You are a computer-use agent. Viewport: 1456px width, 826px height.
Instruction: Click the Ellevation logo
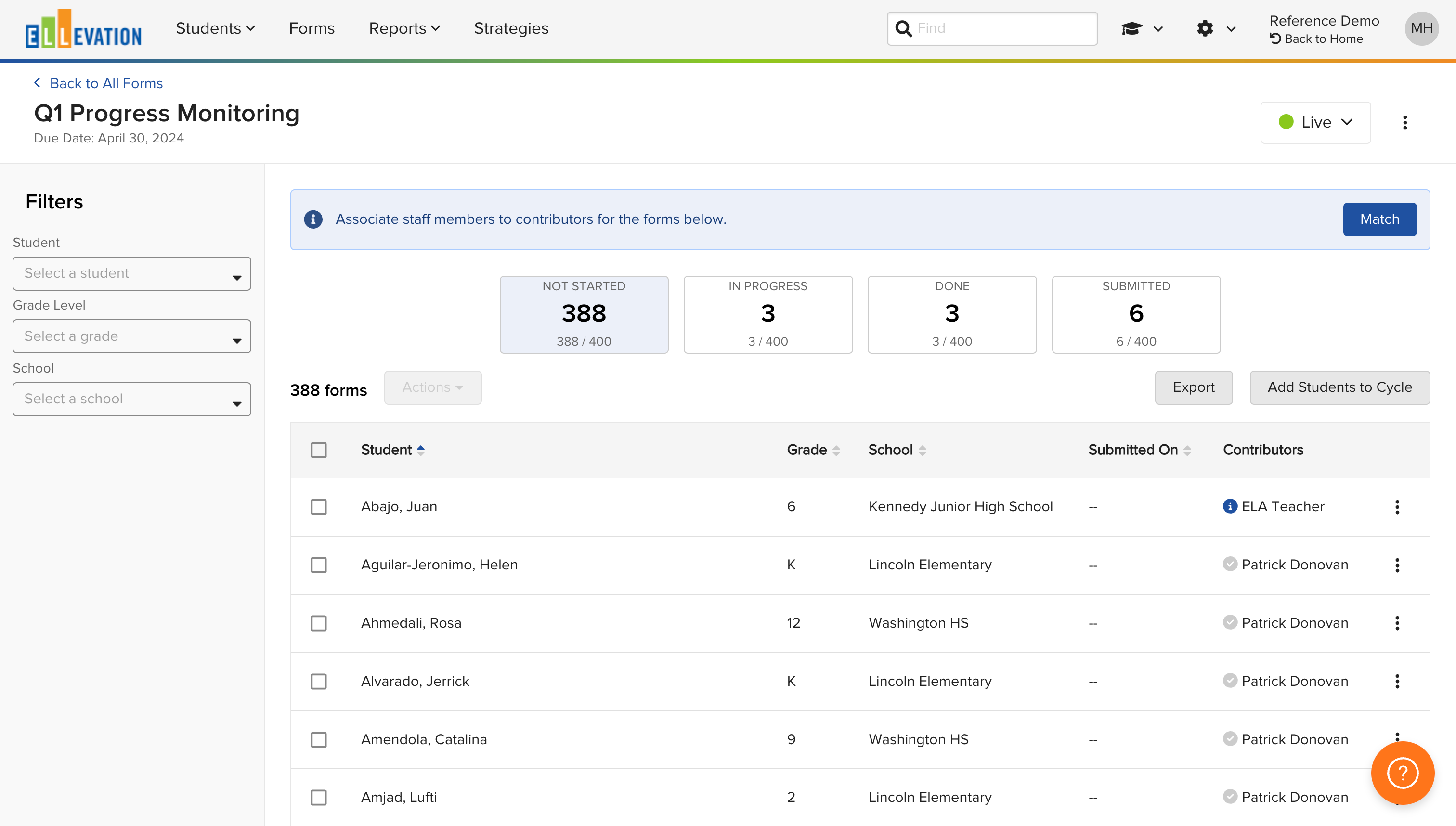83,28
